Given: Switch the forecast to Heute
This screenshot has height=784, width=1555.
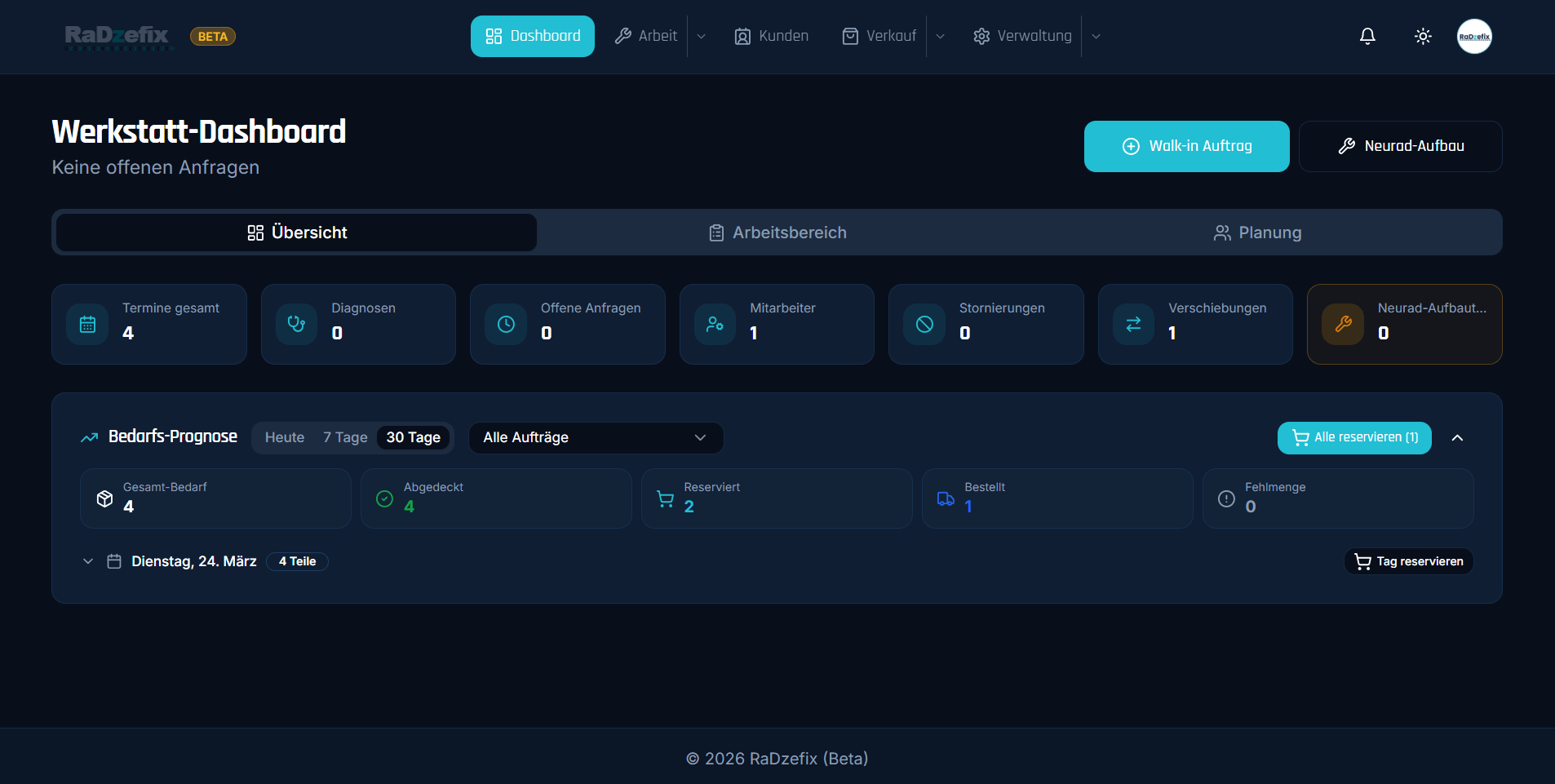Looking at the screenshot, I should click(284, 437).
